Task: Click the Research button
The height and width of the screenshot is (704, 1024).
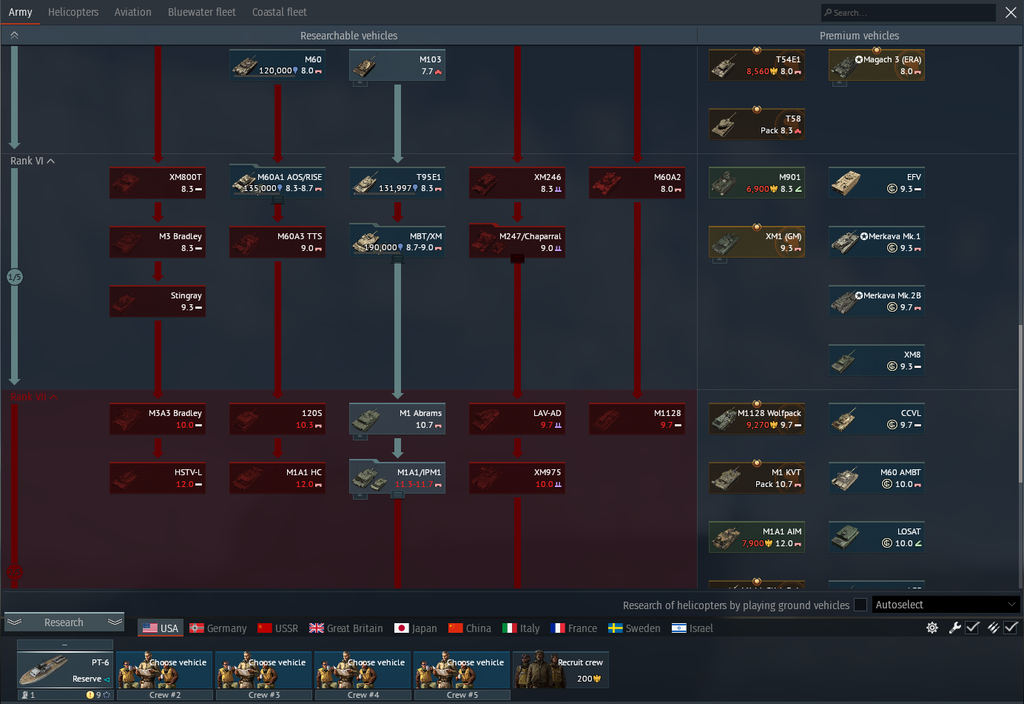Action: 64,622
